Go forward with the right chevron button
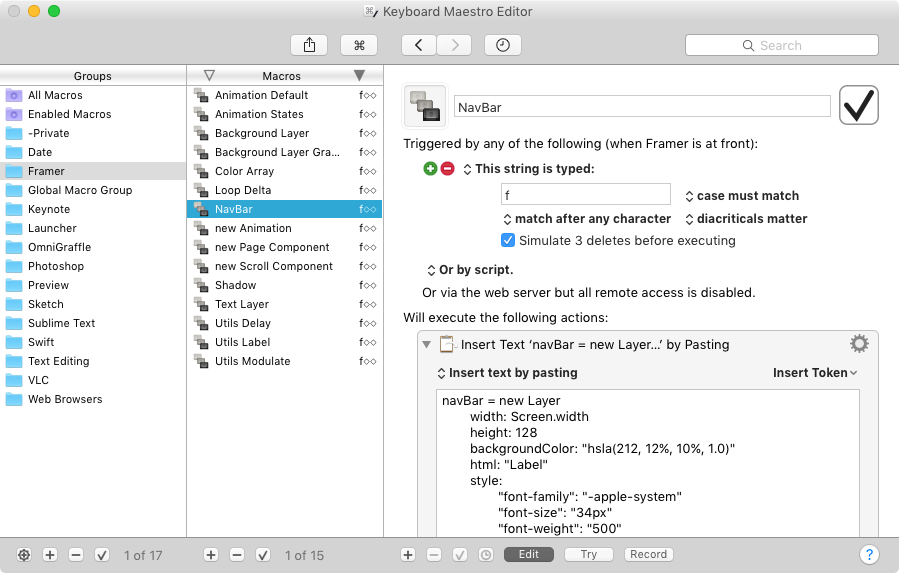The image size is (899, 573). point(455,45)
